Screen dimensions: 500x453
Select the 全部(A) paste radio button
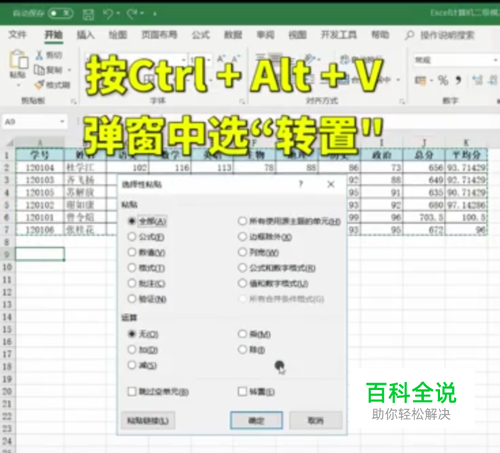[x=132, y=221]
